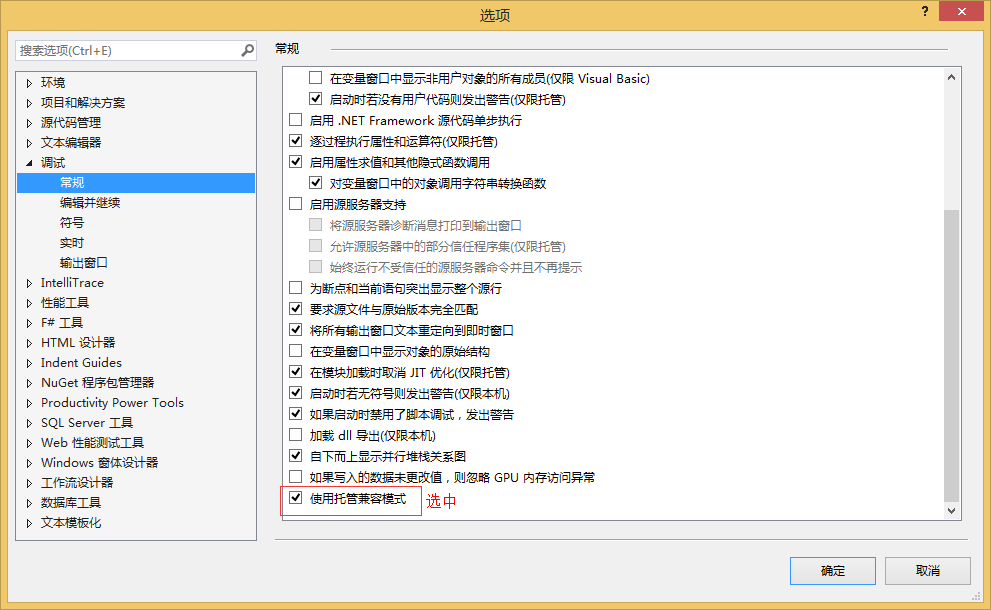Uncheck 将所有输出窗口文本重定向到即时窗口
This screenshot has height=610, width=991.
point(295,329)
